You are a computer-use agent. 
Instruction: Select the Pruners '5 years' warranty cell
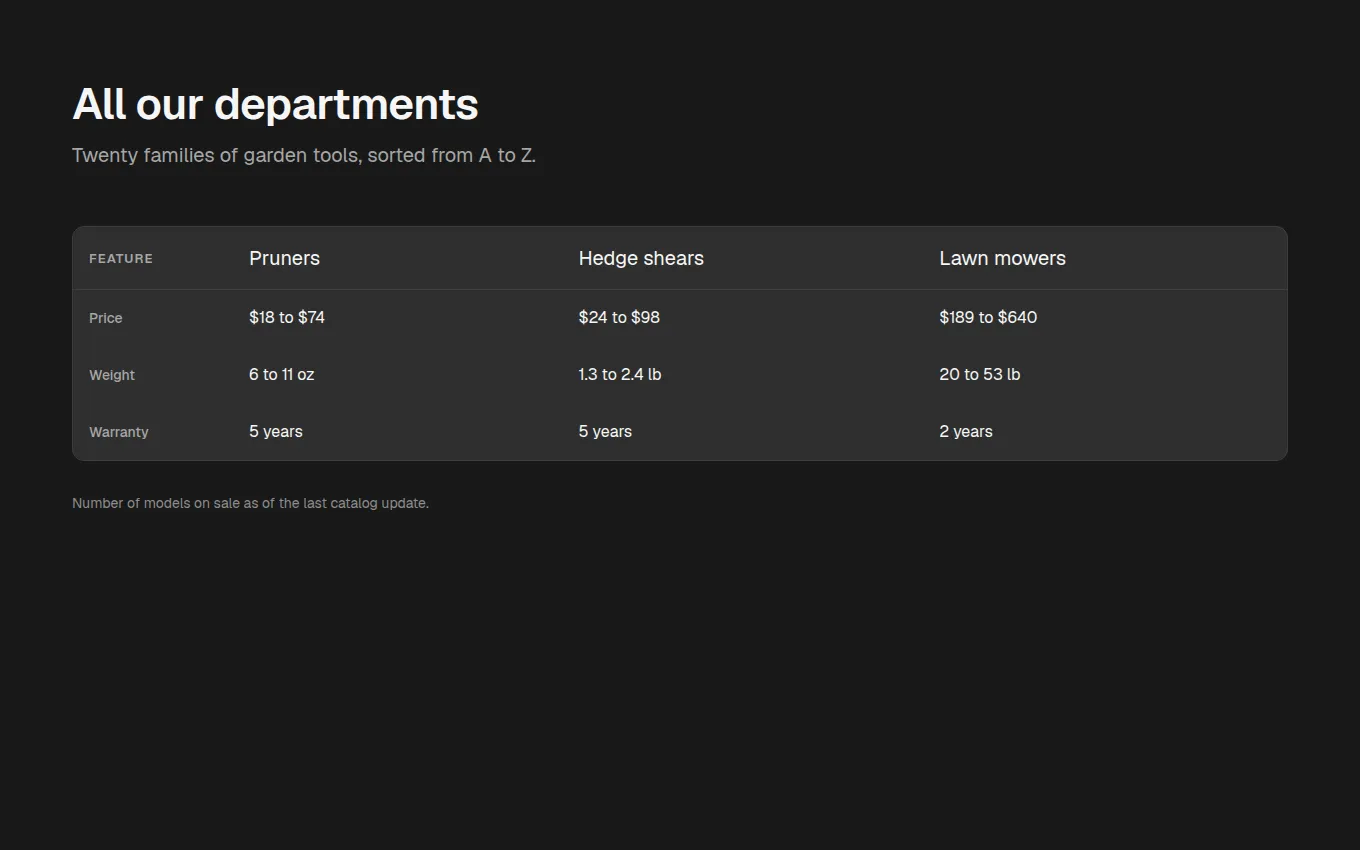276,431
